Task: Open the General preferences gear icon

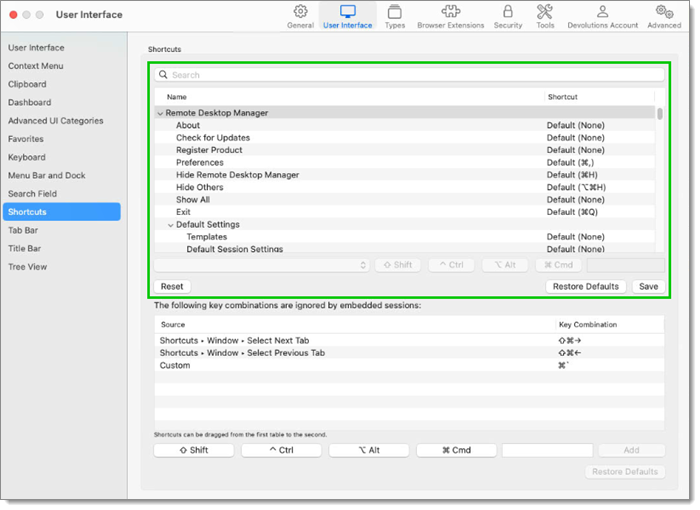Action: tap(300, 12)
